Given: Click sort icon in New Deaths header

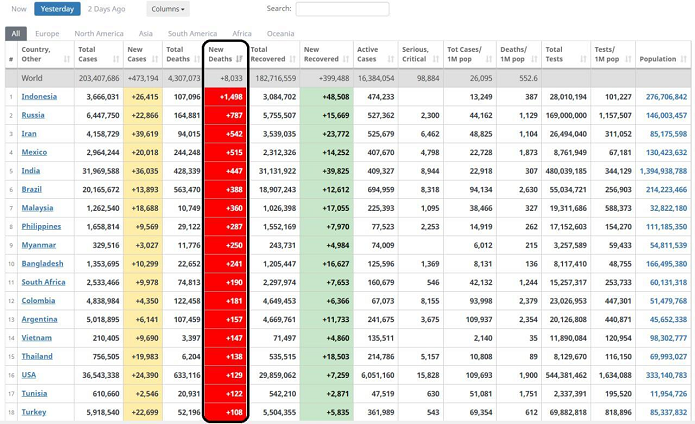Looking at the screenshot, I should coord(238,59).
